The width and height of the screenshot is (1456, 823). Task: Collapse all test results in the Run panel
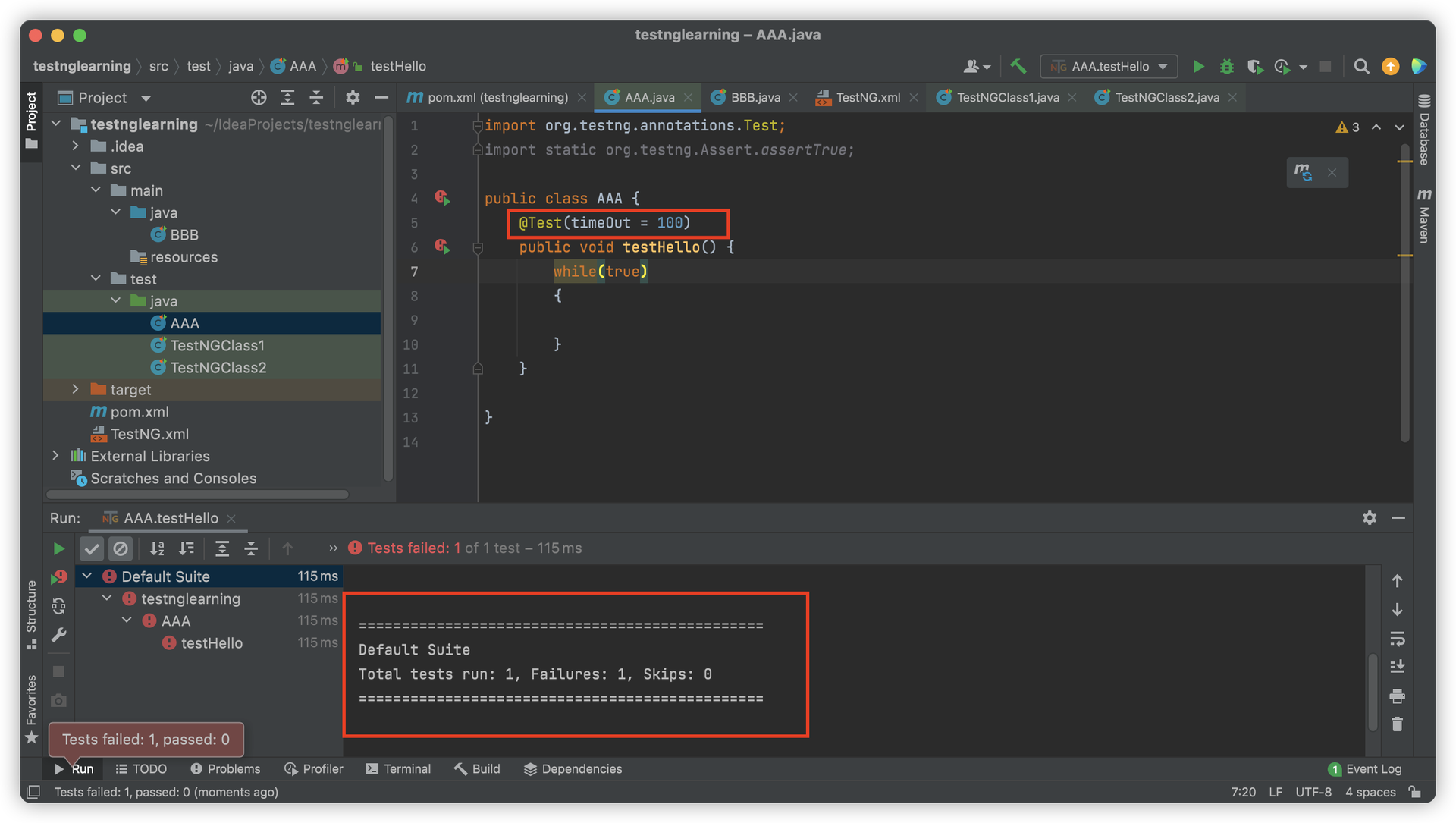click(x=251, y=548)
